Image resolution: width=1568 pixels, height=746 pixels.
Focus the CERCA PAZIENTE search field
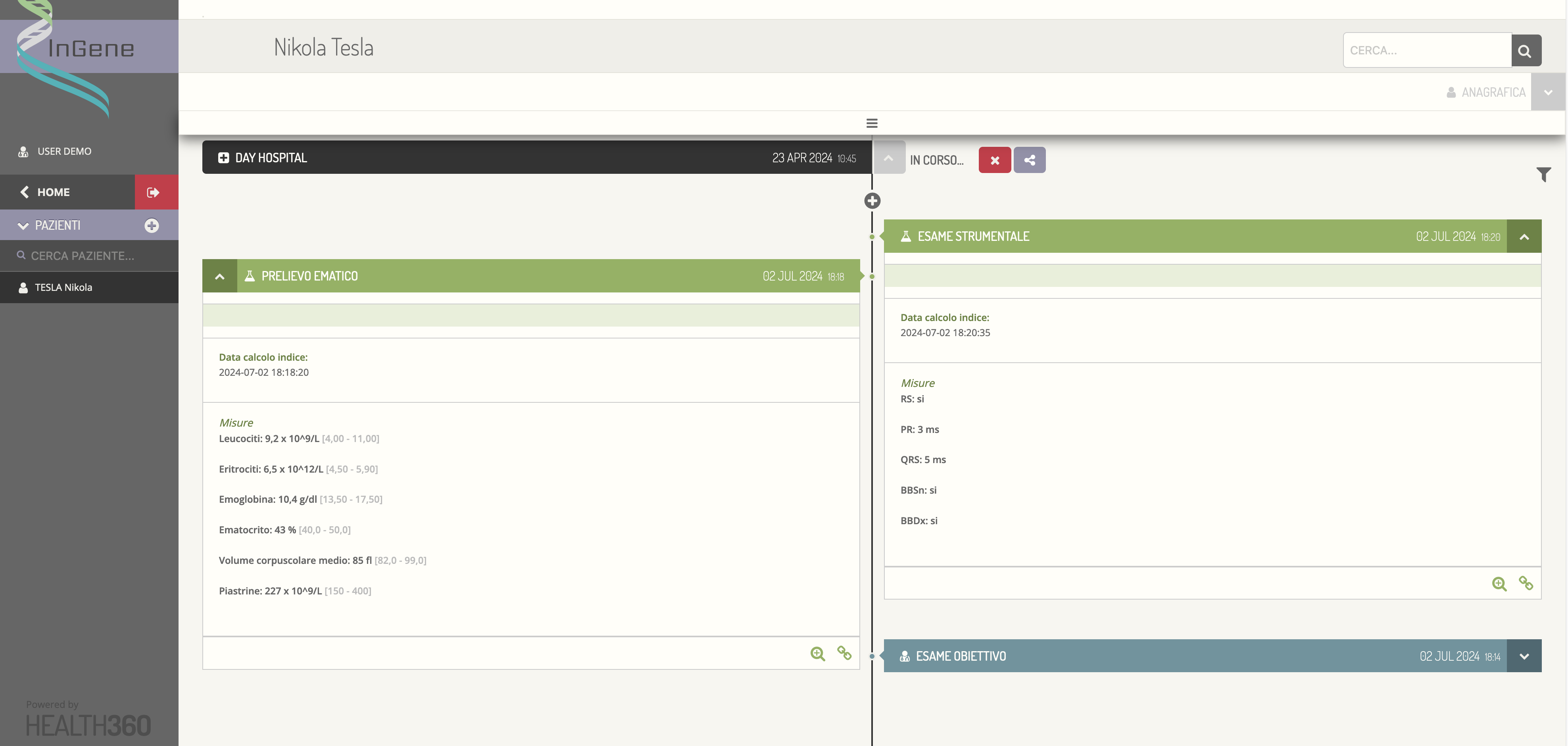pos(89,256)
